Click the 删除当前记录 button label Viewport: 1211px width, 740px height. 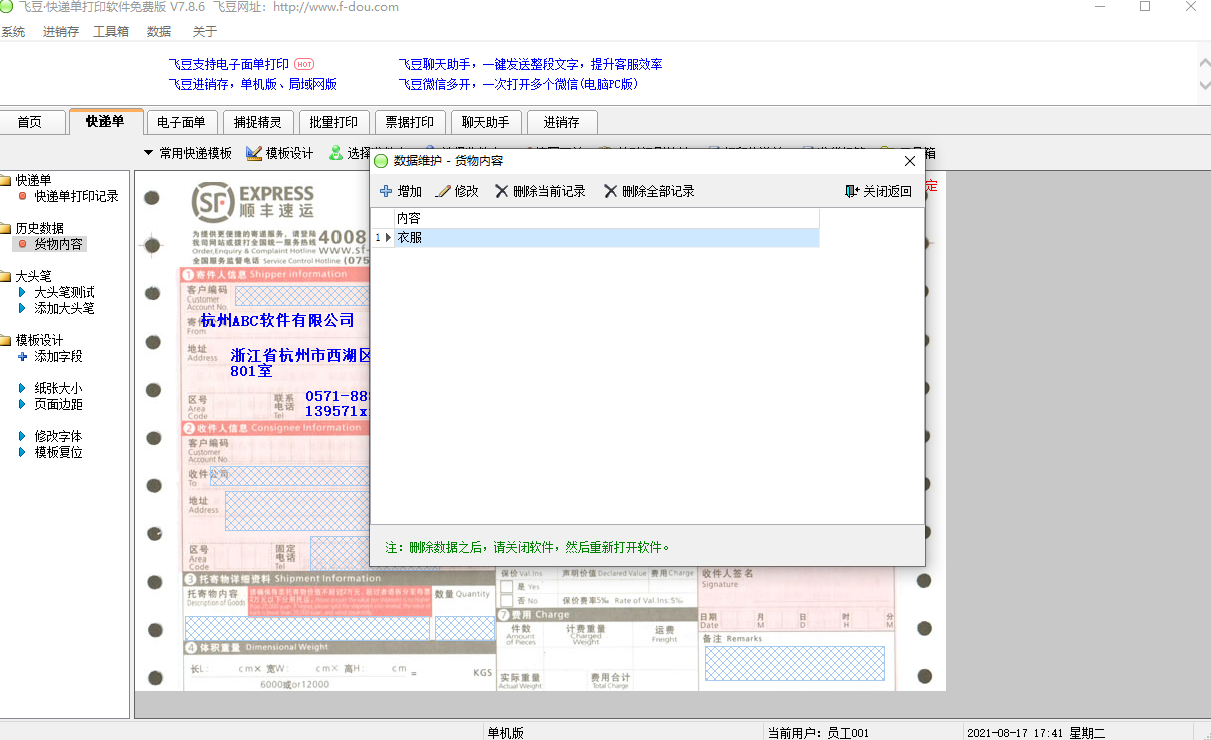(549, 191)
